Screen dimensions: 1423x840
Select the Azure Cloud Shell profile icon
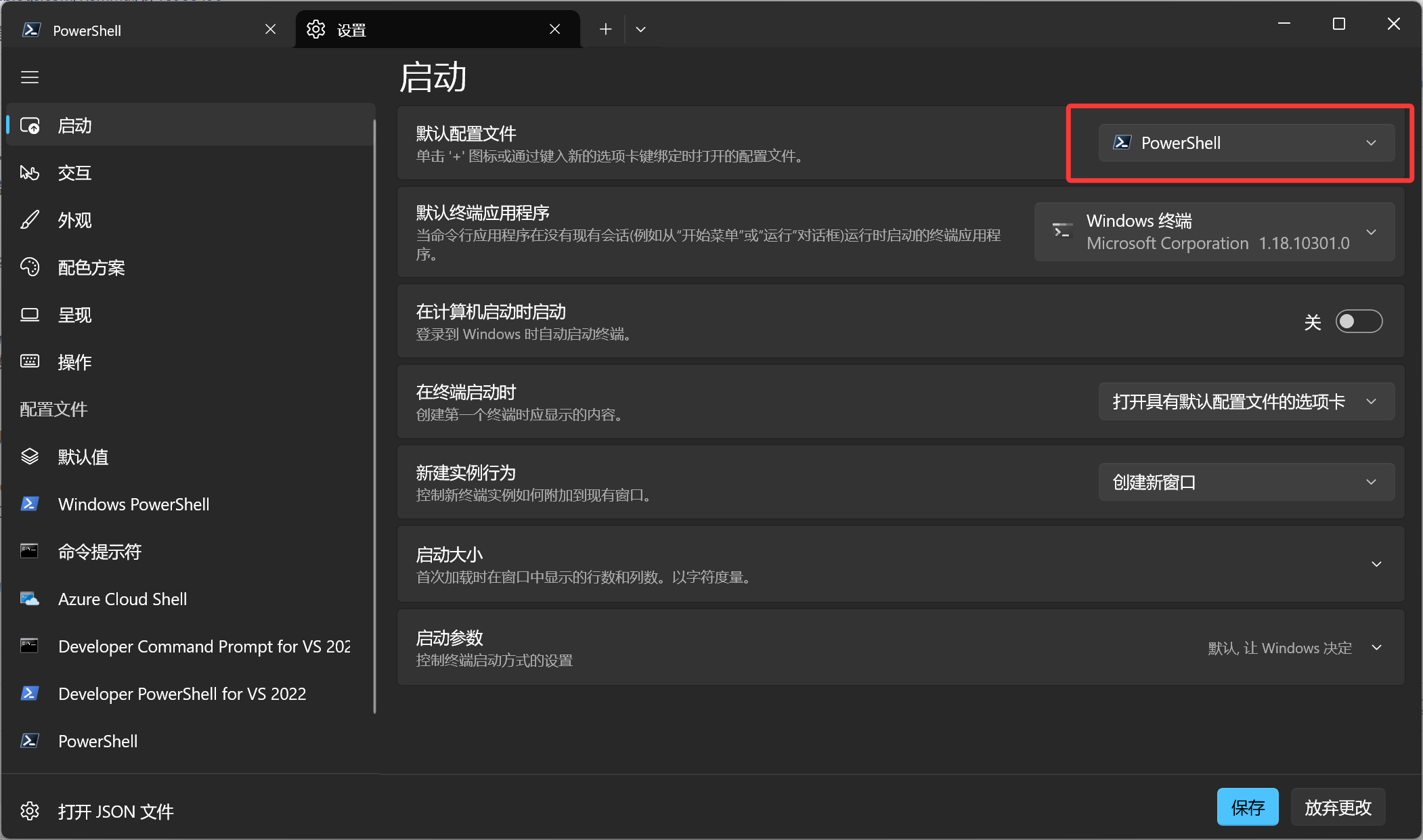click(x=30, y=599)
